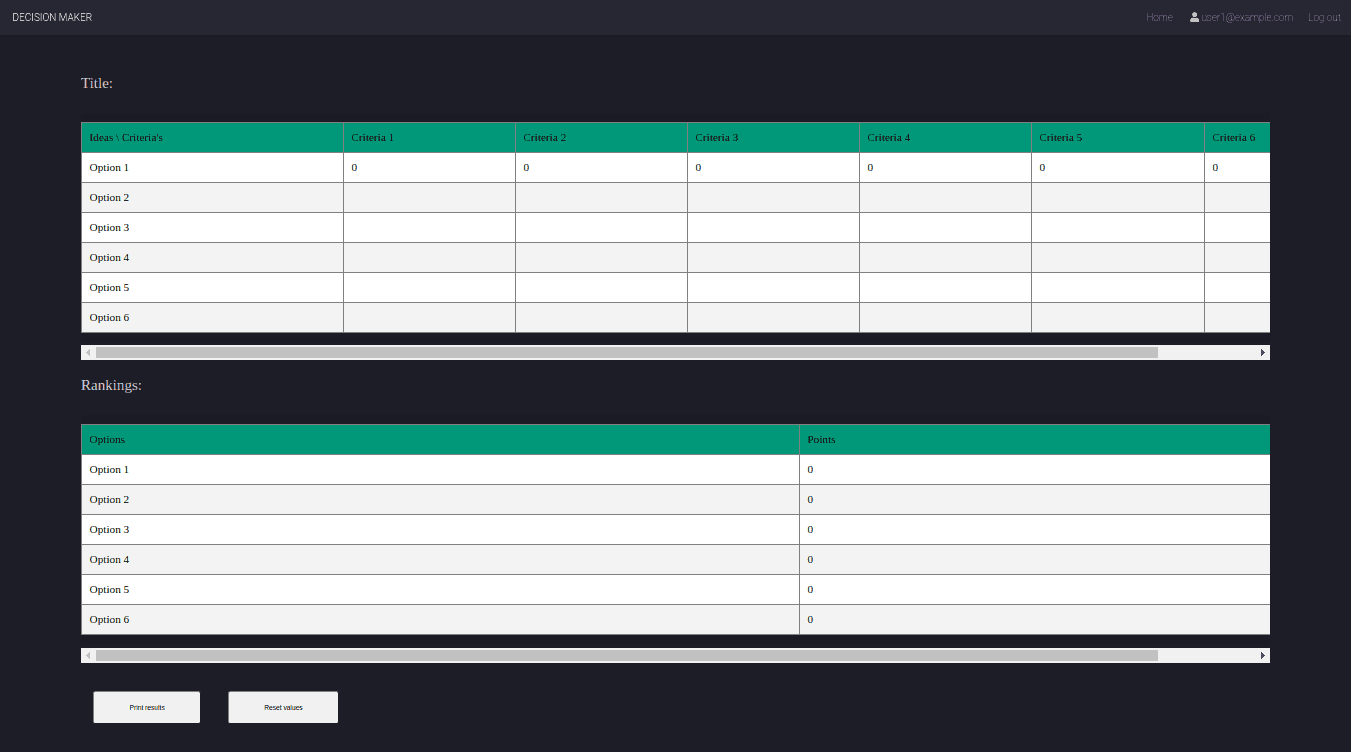Click the points value for Option 3
Image resolution: width=1351 pixels, height=752 pixels.
(x=1035, y=529)
